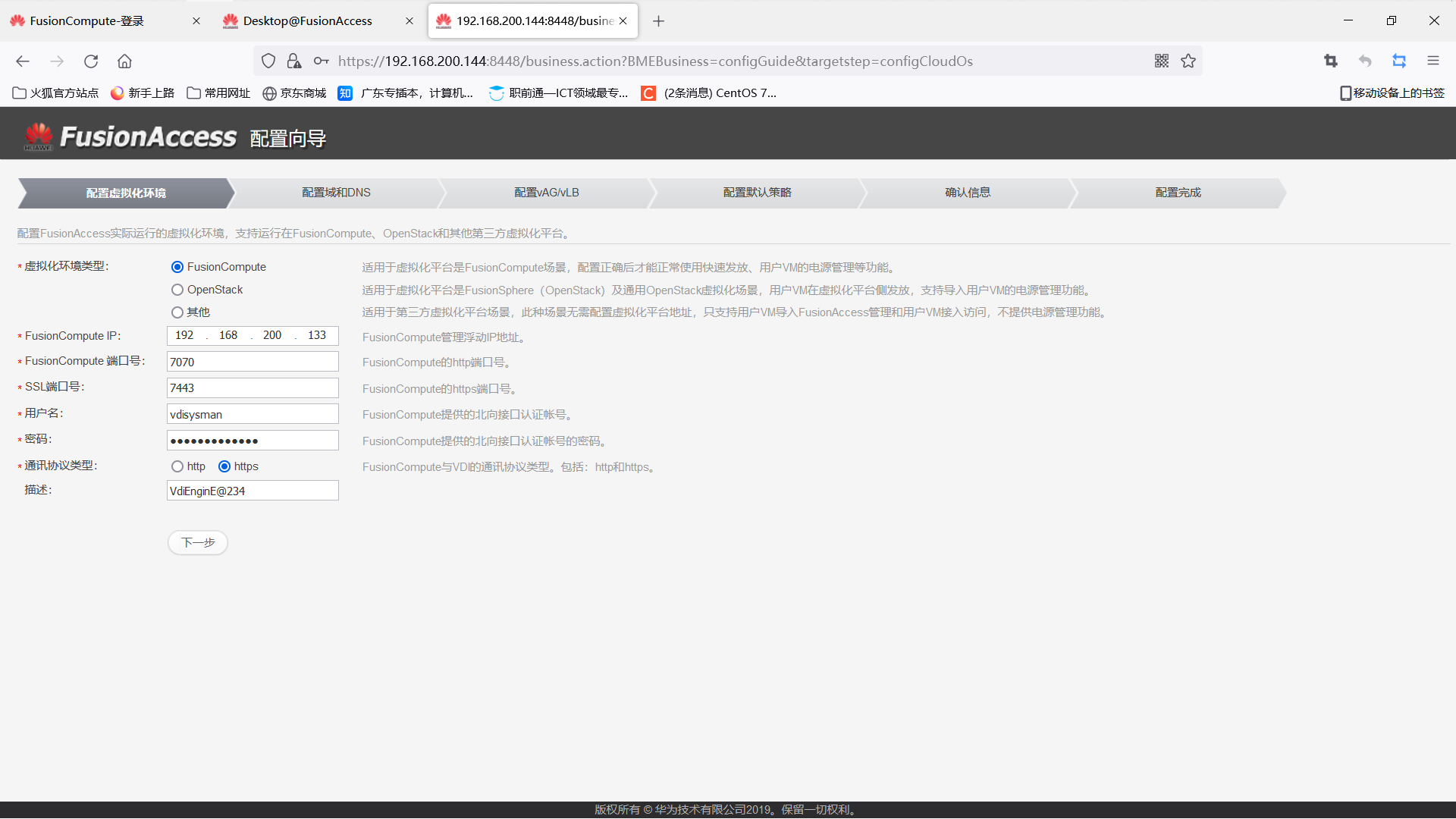Click the shield tracking protection icon
Viewport: 1456px width, 819px height.
[268, 61]
